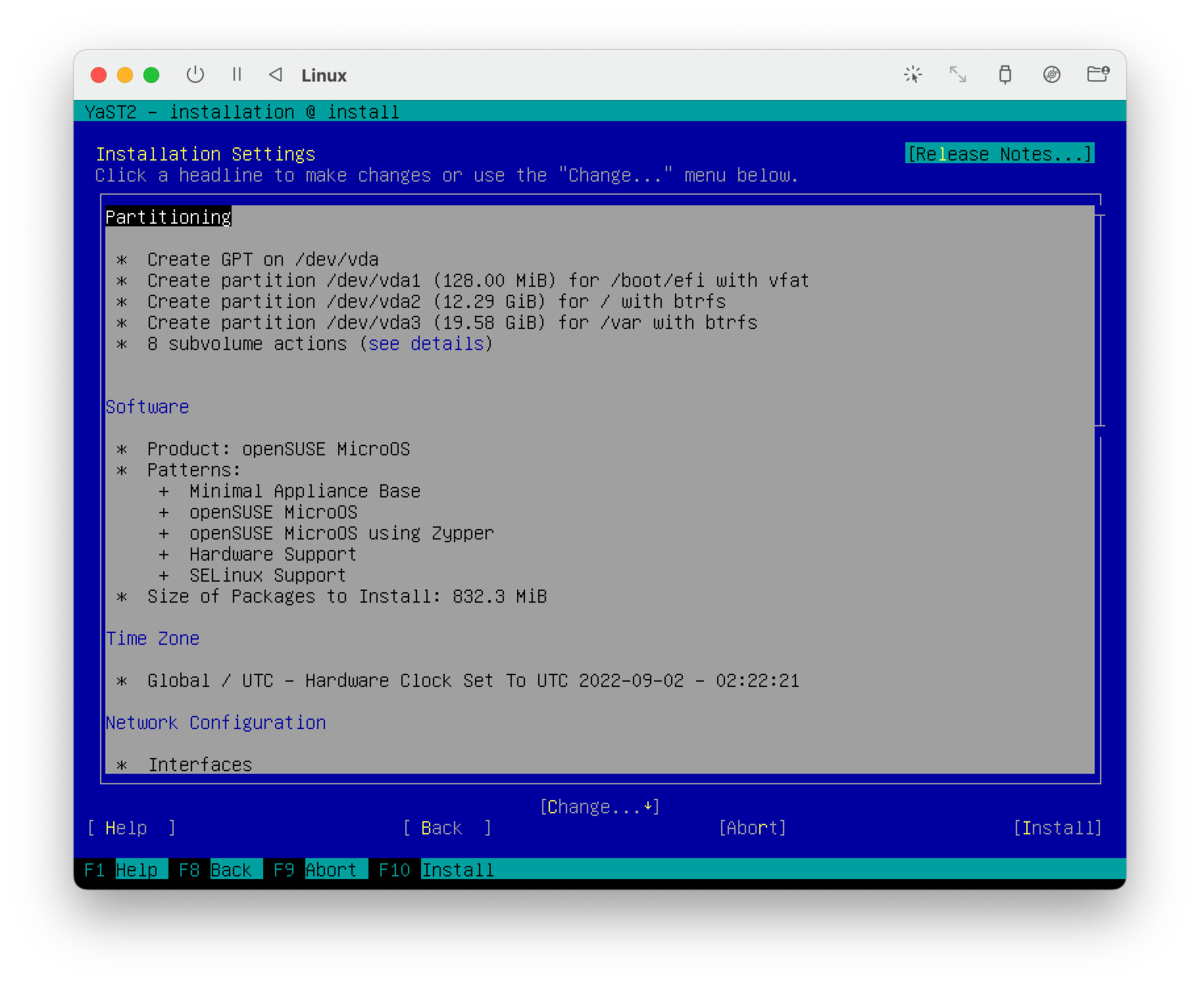Click 'Patterns:' line under Software
The image size is (1200, 987).
click(194, 470)
